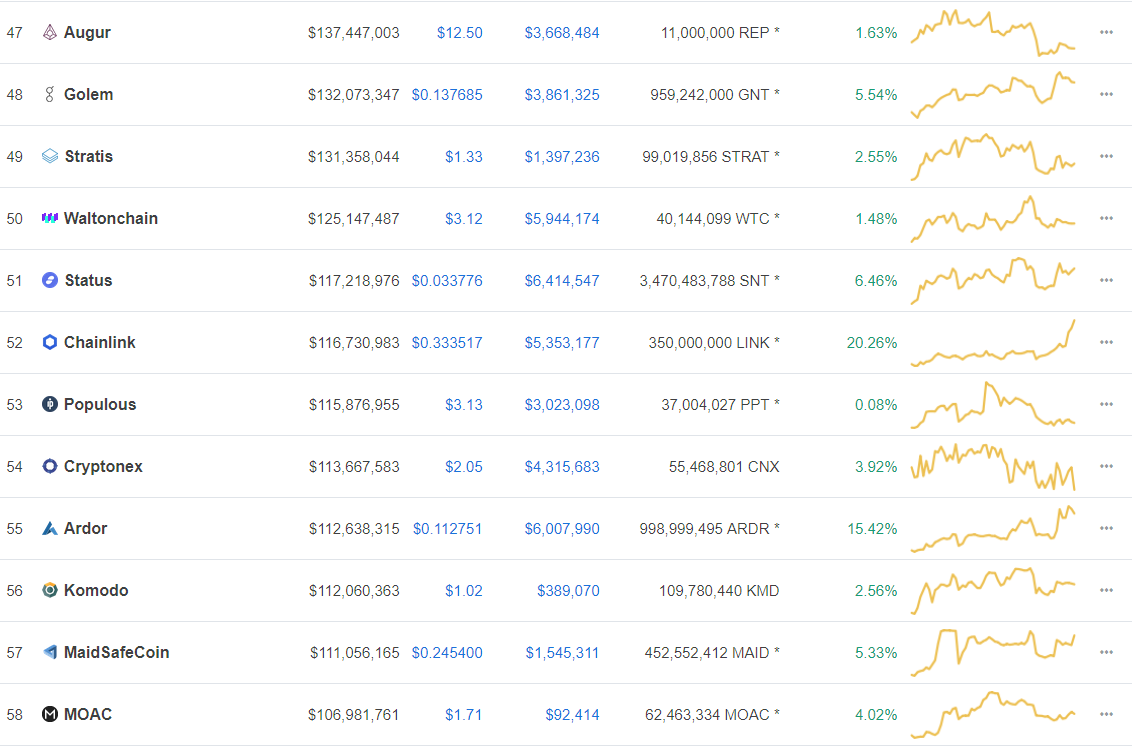Viewport: 1132px width, 749px height.
Task: Click Stratis row rank number 49
Action: coord(14,157)
